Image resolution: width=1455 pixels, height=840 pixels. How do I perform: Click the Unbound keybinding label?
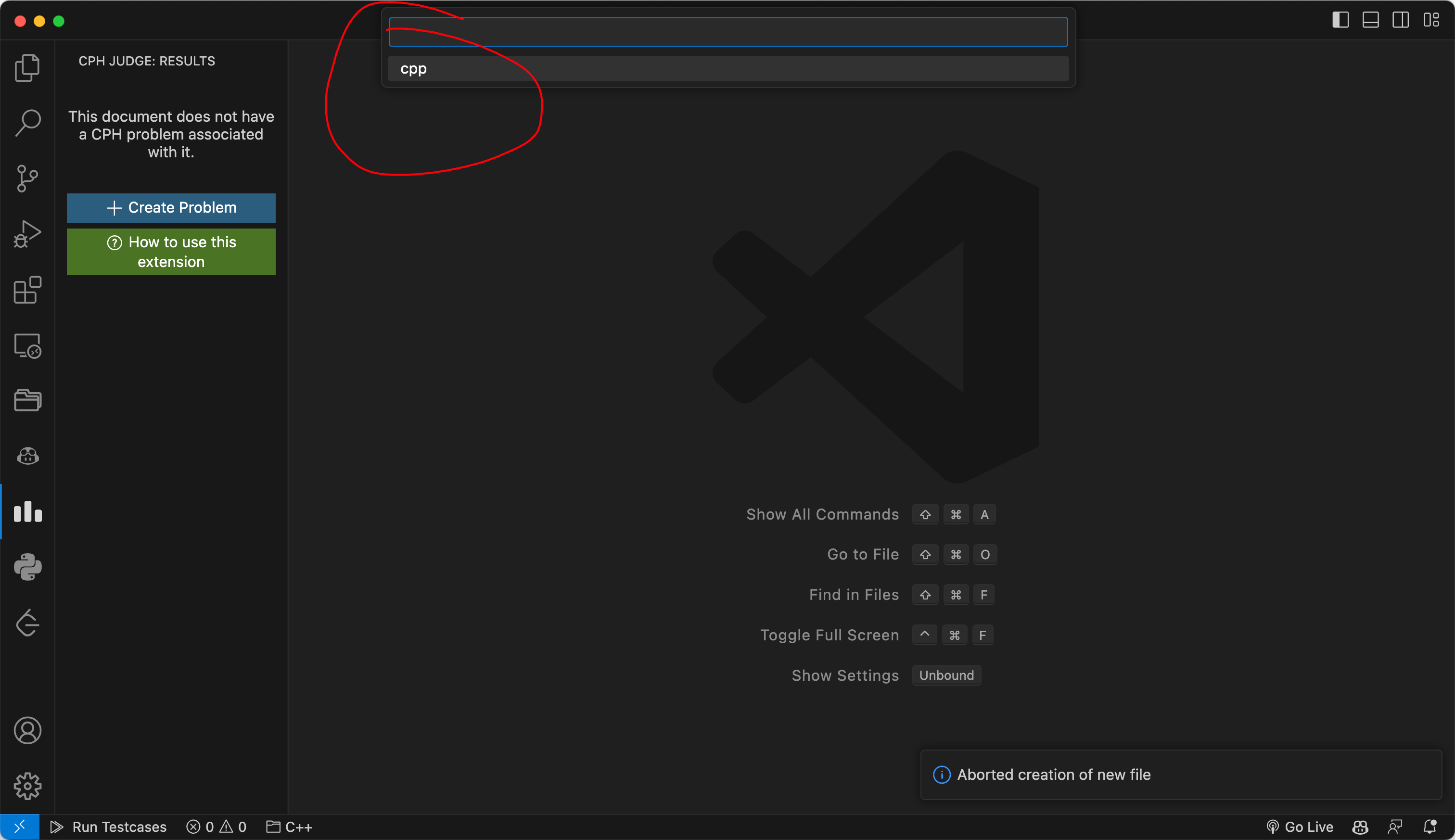[946, 675]
